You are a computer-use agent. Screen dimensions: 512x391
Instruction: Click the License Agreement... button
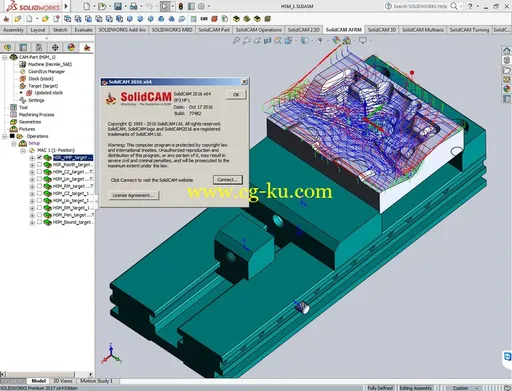pyautogui.click(x=133, y=195)
